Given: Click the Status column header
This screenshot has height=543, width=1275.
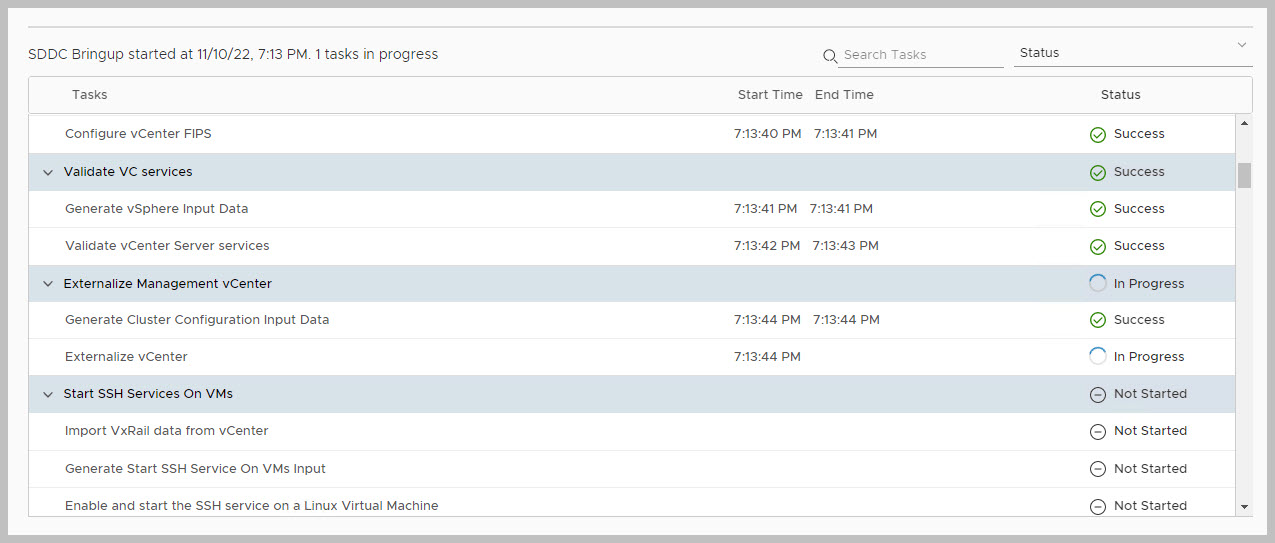Looking at the screenshot, I should tap(1120, 95).
